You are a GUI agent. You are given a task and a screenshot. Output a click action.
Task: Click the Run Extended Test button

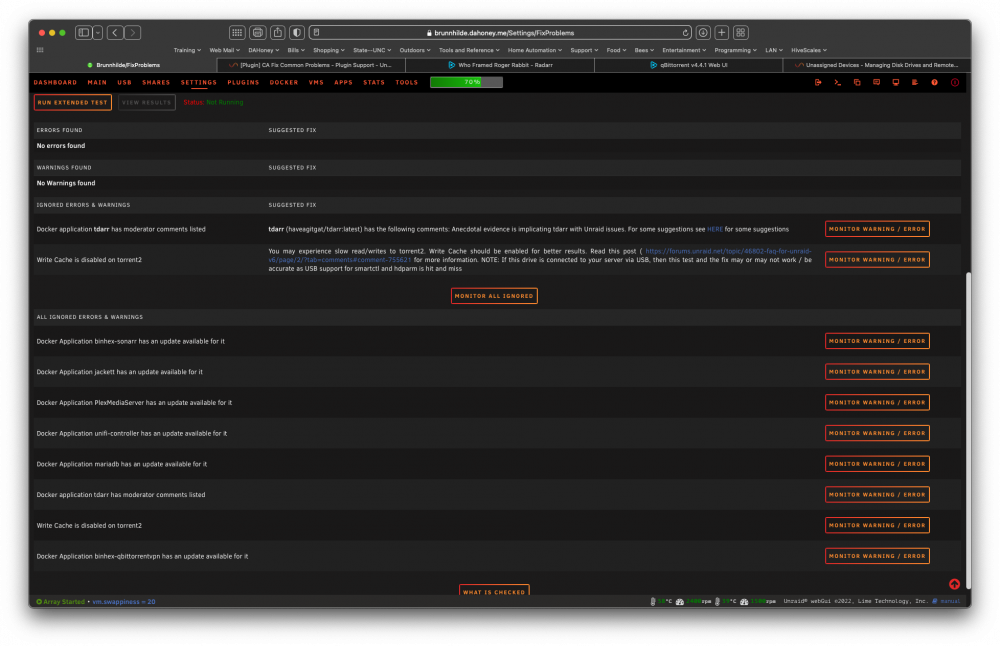point(73,102)
